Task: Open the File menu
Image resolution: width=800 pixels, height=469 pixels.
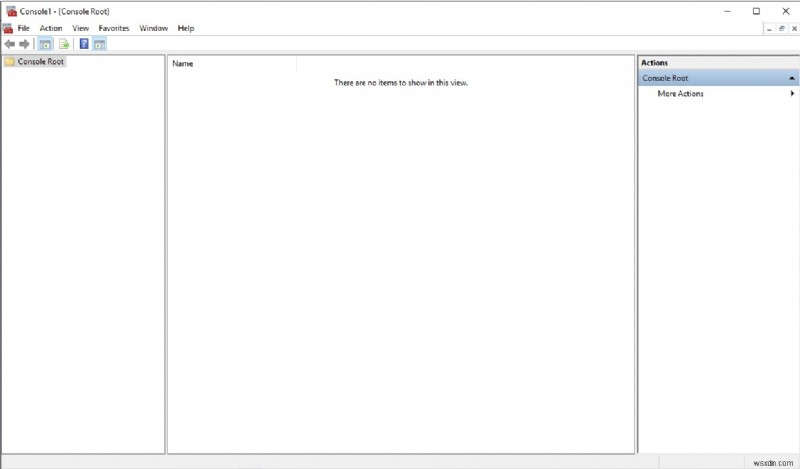Action: click(23, 29)
